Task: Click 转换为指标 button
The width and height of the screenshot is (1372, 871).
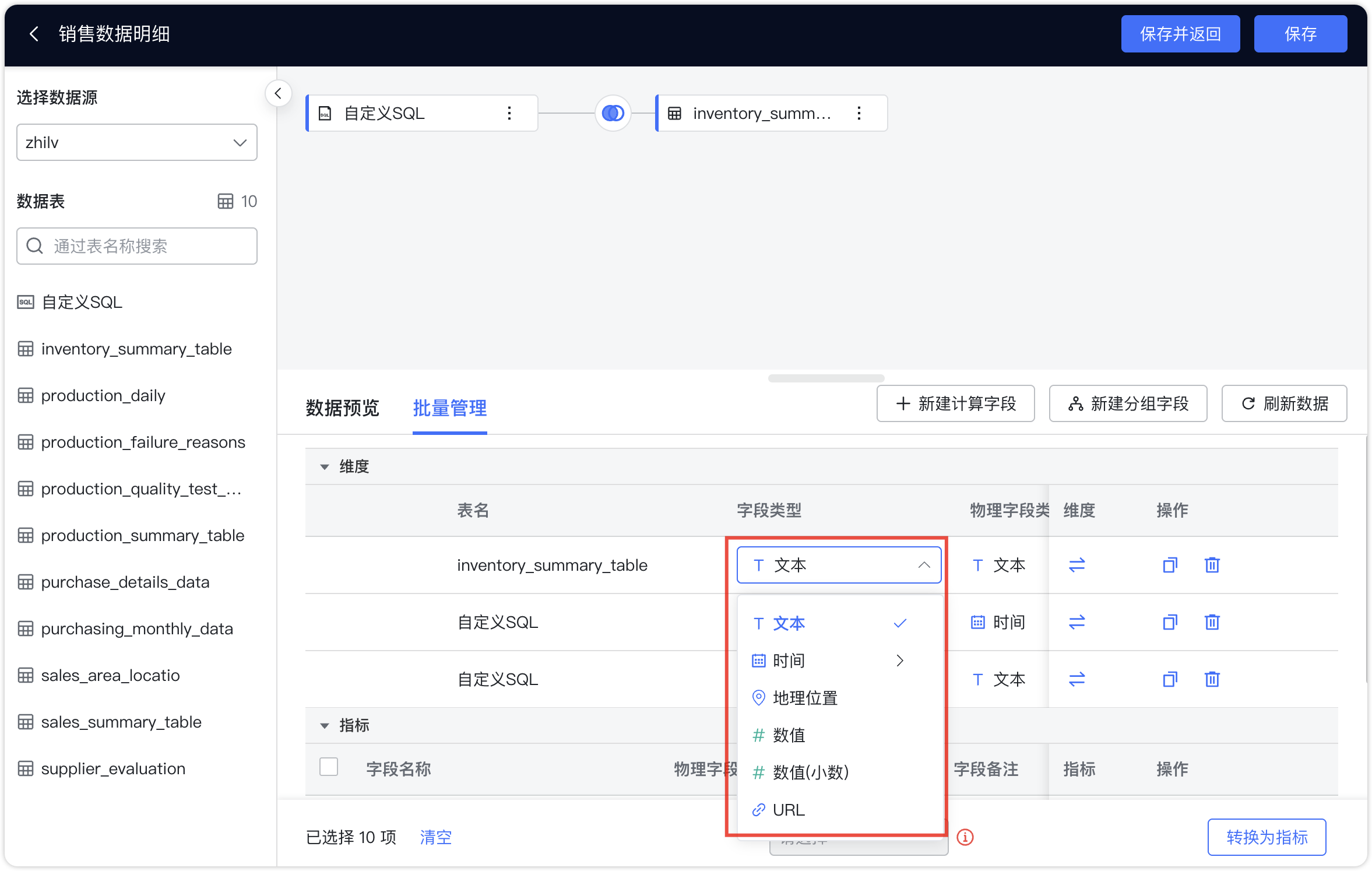Action: point(1267,837)
